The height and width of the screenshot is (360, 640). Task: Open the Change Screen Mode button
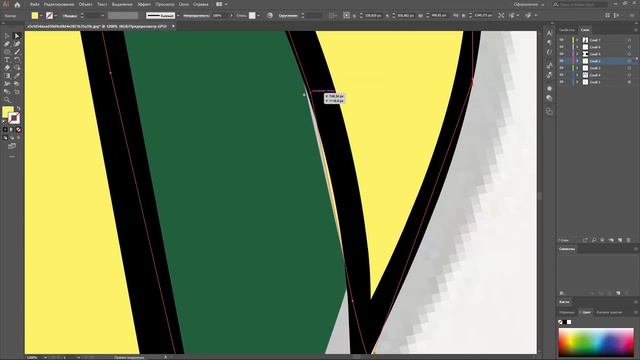12,146
